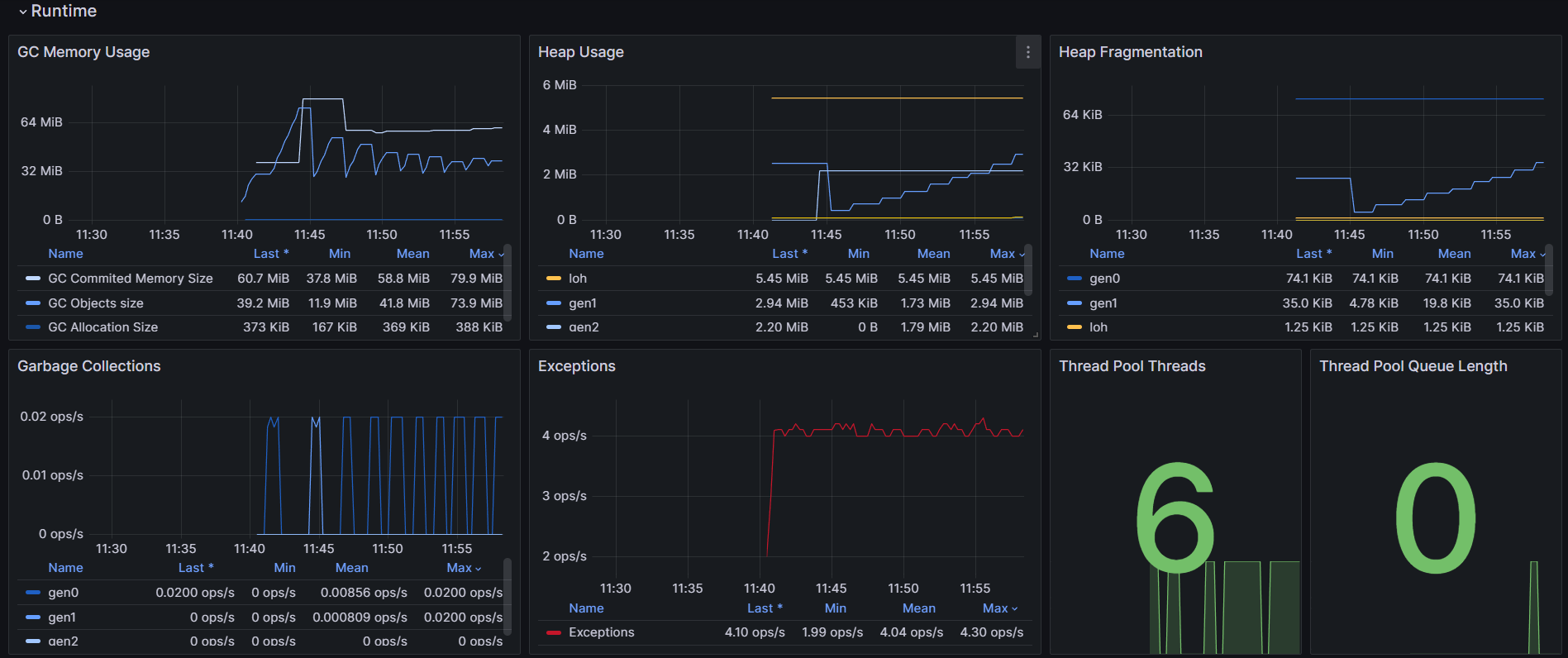Click the GC Commited Memory Size color swatch
Viewport: 1568px width, 658px height.
pos(33,279)
